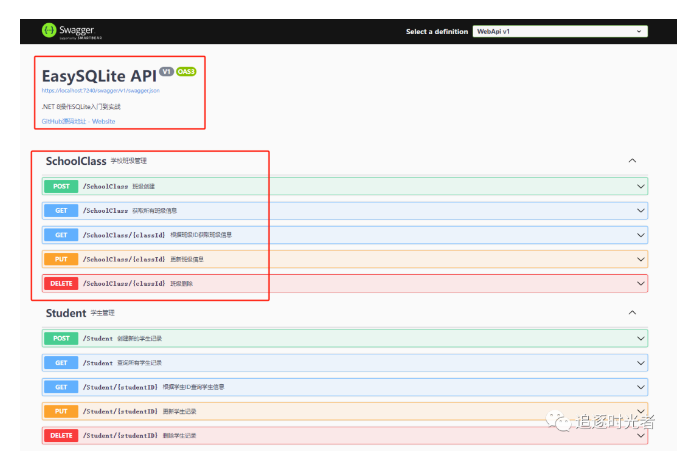Expand the POST /Student operation arrow
The height and width of the screenshot is (461, 689).
pyautogui.click(x=641, y=338)
